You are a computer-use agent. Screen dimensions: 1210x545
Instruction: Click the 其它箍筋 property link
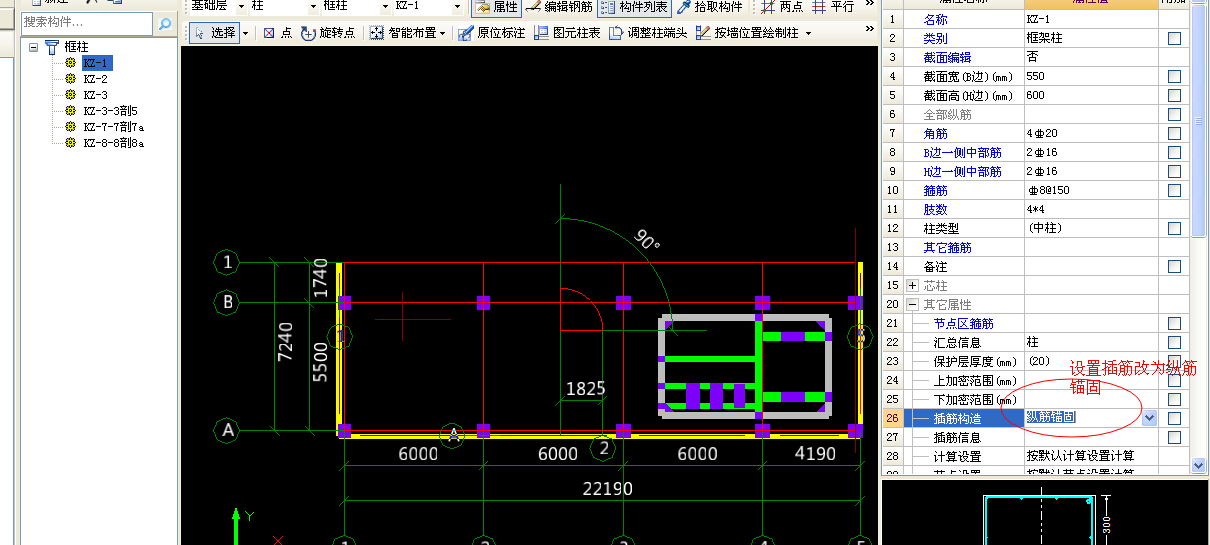947,247
